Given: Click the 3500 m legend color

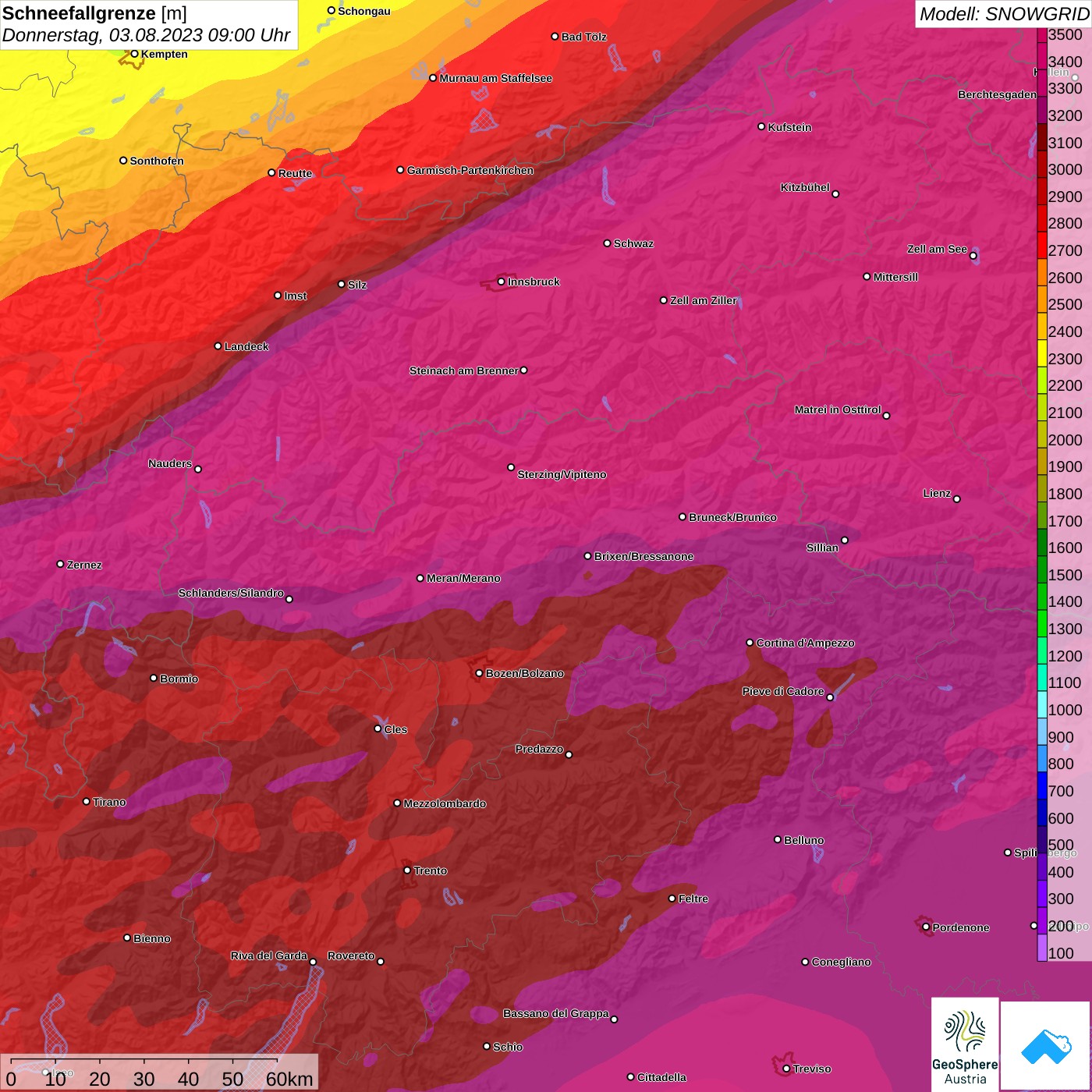Looking at the screenshot, I should [1041, 34].
